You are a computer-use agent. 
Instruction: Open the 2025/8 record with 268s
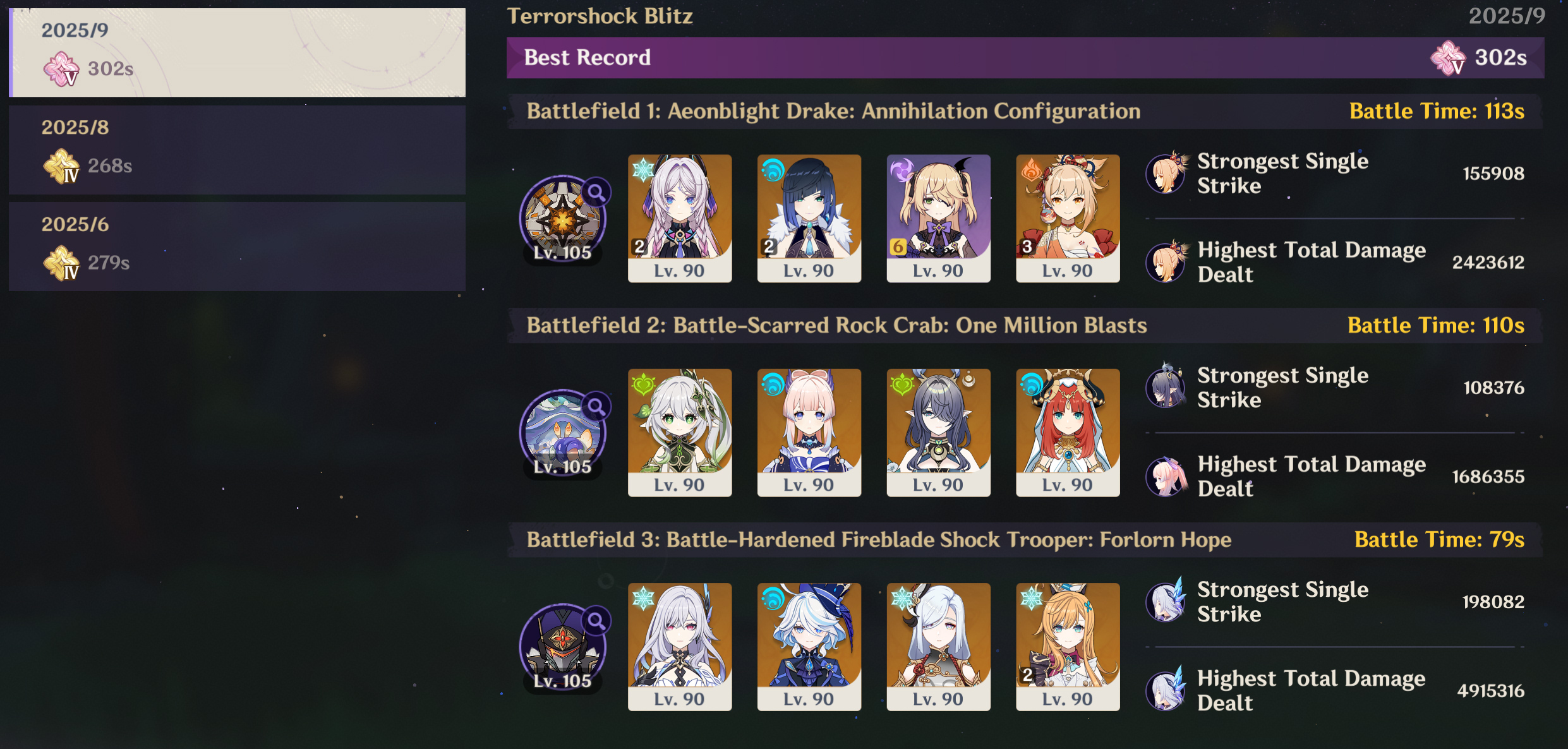[238, 150]
